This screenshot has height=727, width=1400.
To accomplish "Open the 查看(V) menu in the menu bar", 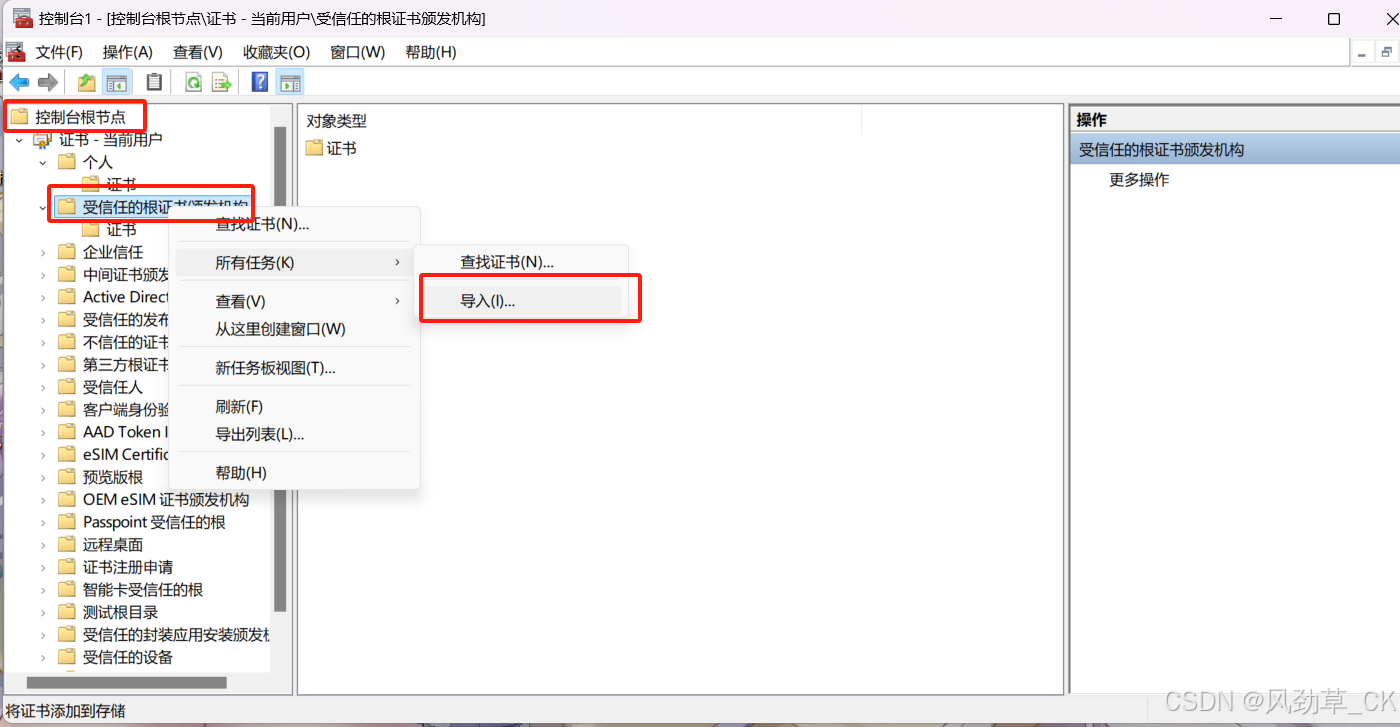I will 198,52.
